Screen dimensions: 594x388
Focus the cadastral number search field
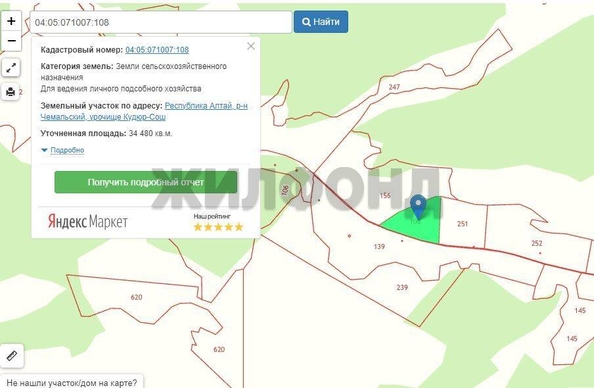[161, 22]
